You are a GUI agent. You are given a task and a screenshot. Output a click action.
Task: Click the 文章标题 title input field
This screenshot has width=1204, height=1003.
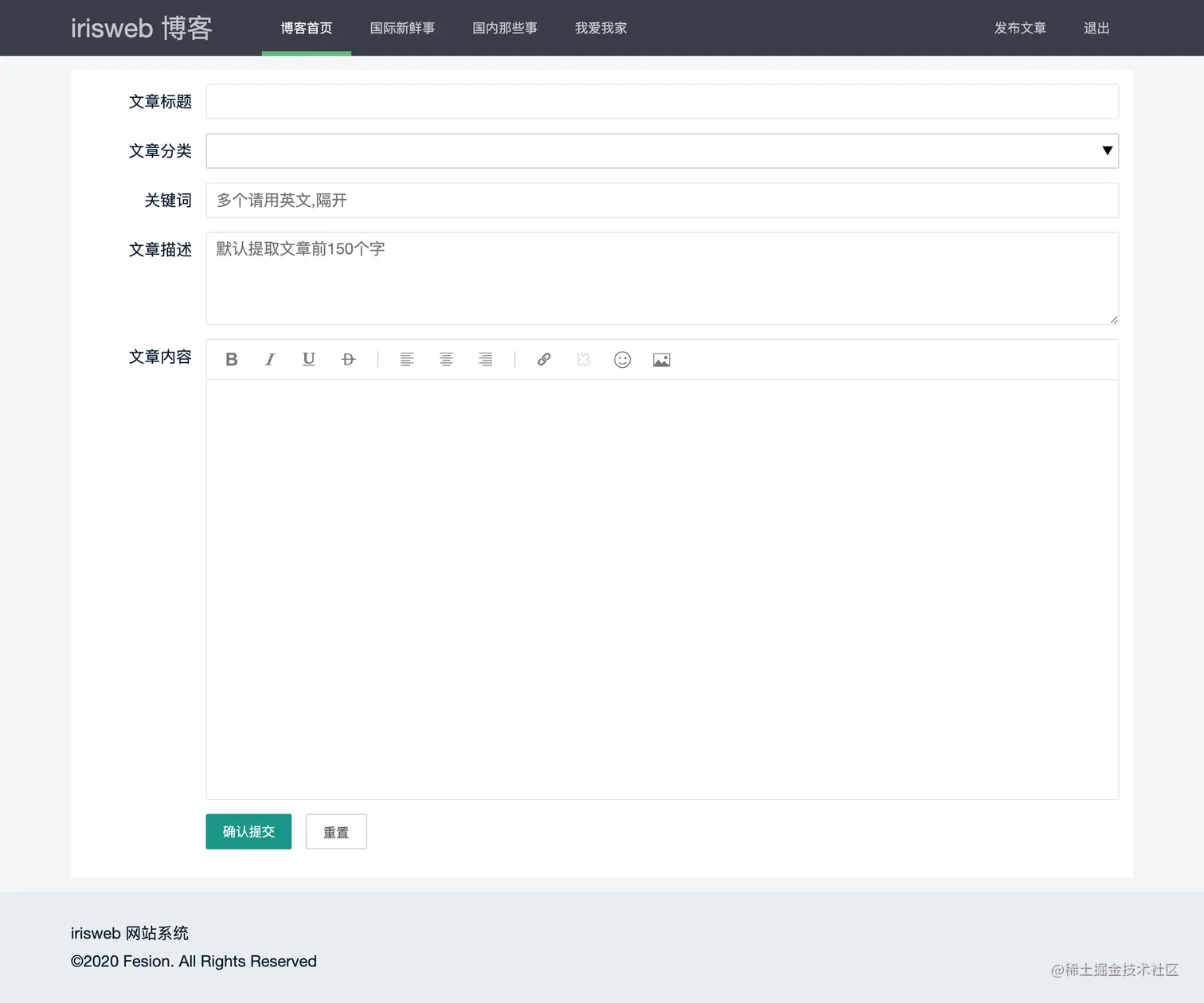pos(661,101)
